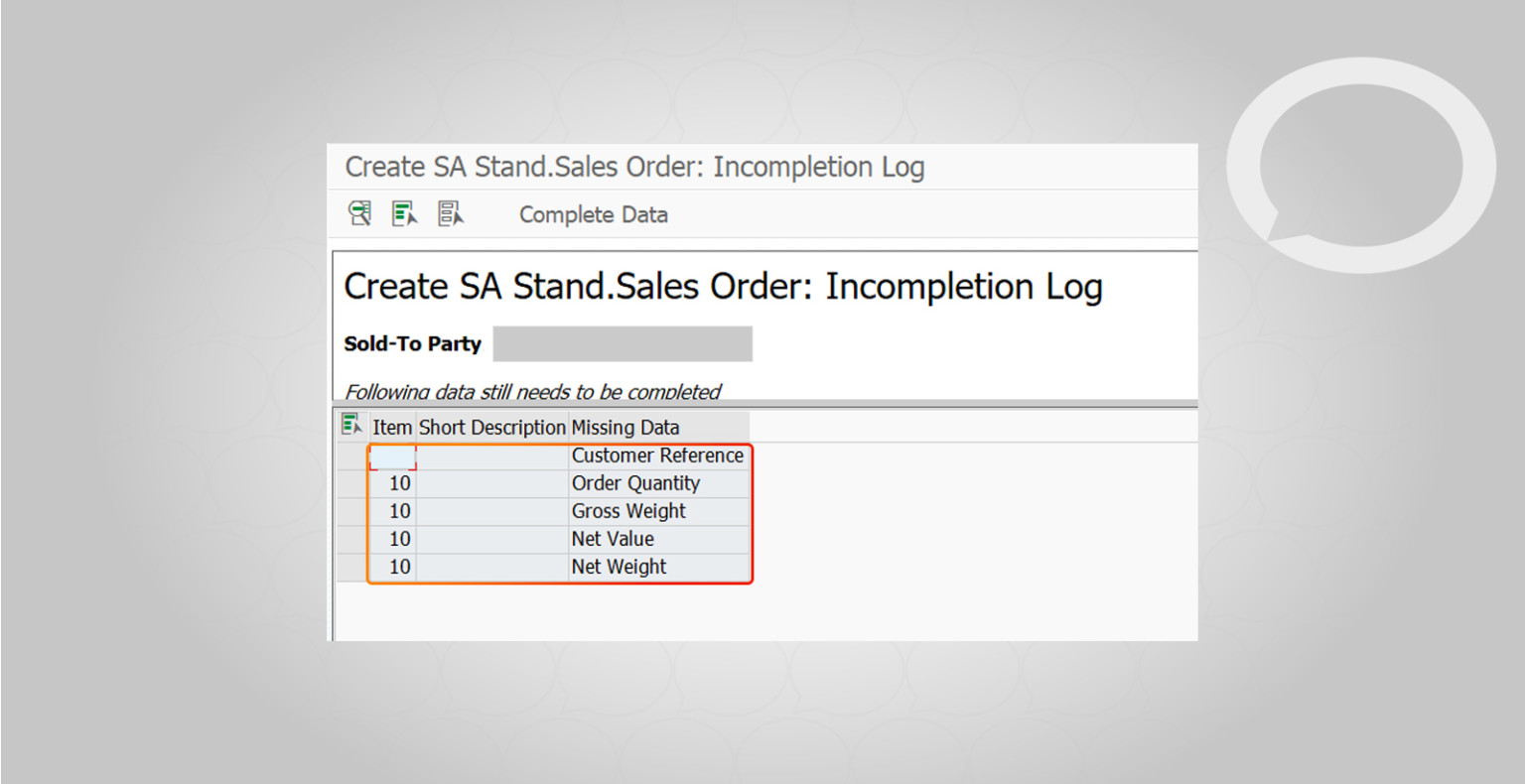
Task: Click the Sold-To Party gray field
Action: (x=623, y=343)
